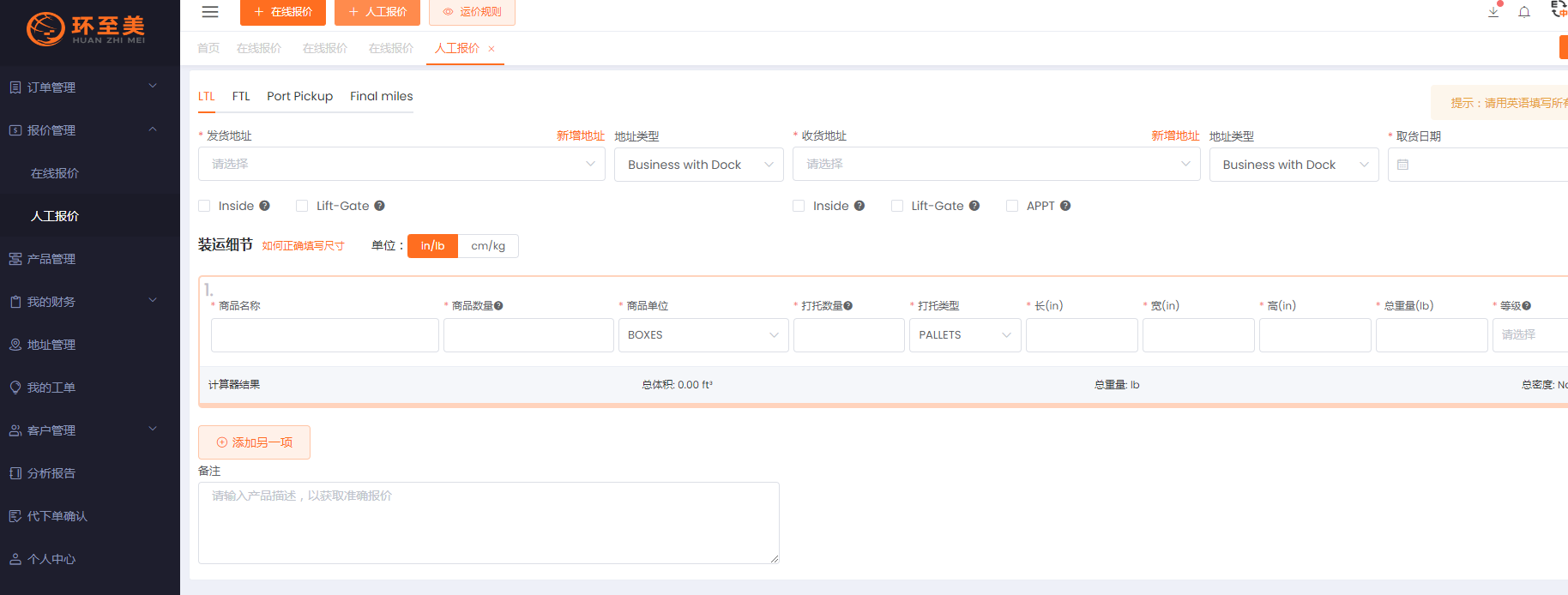Select the Port Pickup tab
Viewport: 1568px width, 595px height.
click(x=299, y=96)
